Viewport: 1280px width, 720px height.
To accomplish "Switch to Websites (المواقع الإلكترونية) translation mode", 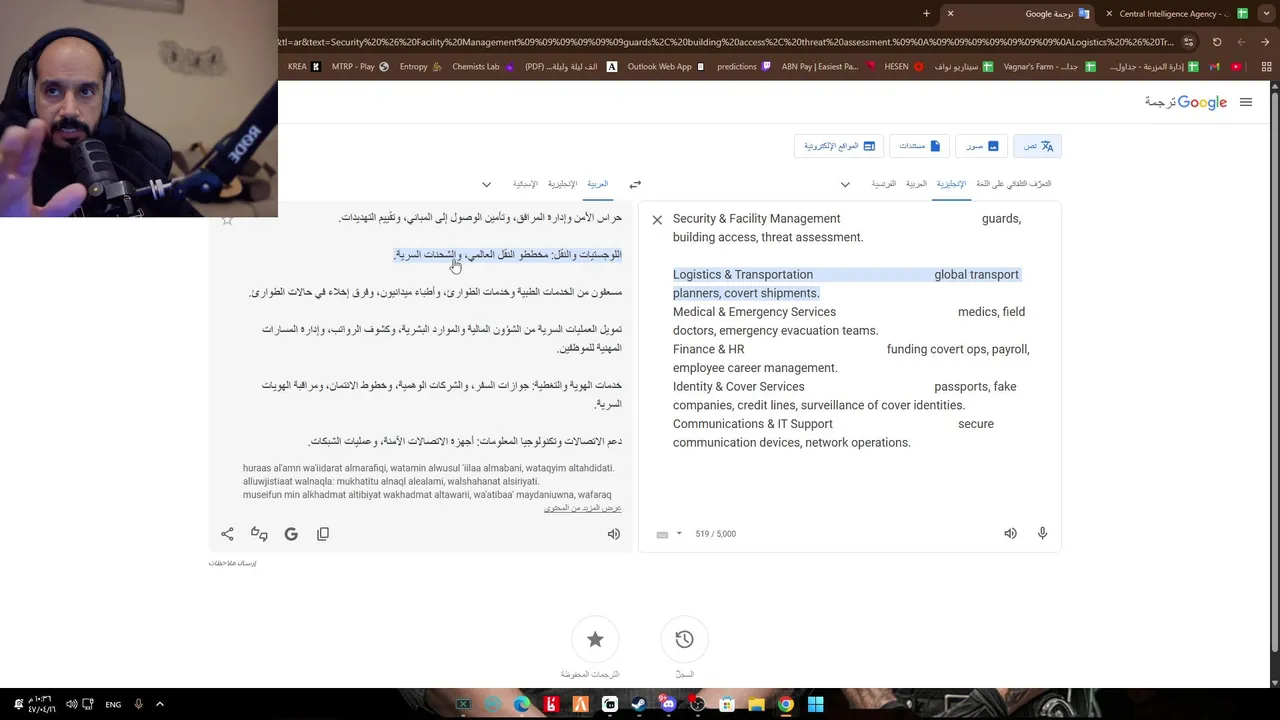I will point(838,146).
